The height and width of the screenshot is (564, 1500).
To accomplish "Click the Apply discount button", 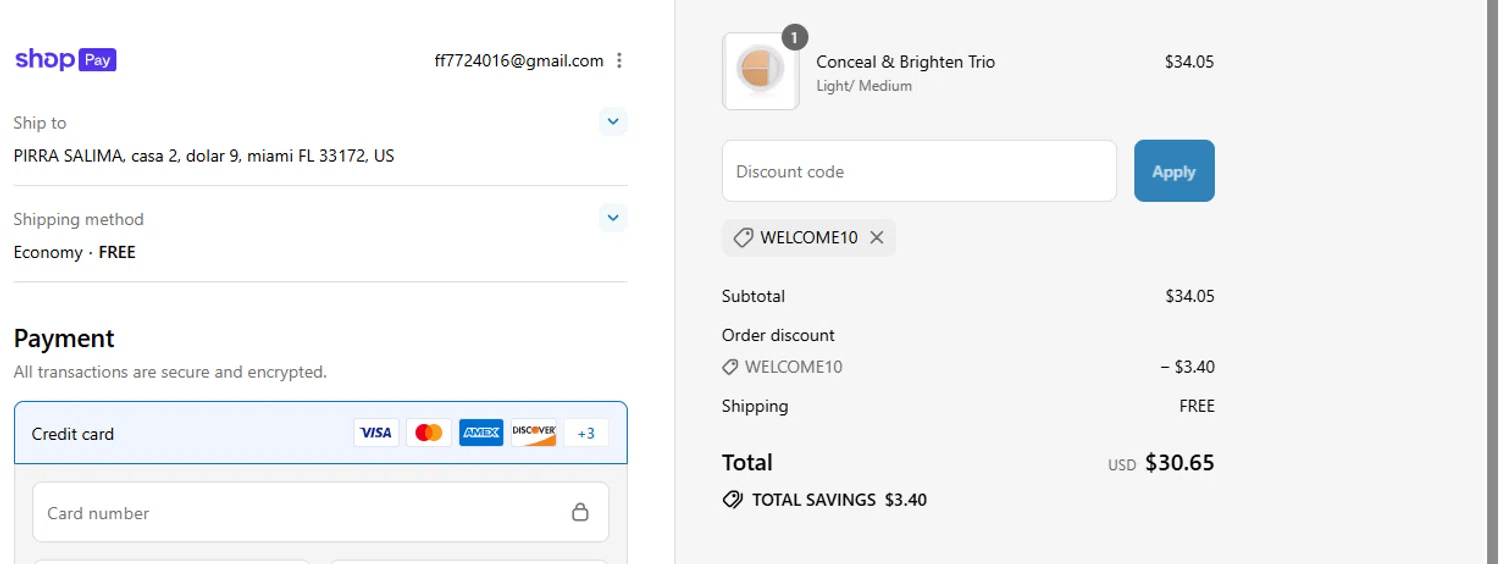I will (x=1174, y=171).
